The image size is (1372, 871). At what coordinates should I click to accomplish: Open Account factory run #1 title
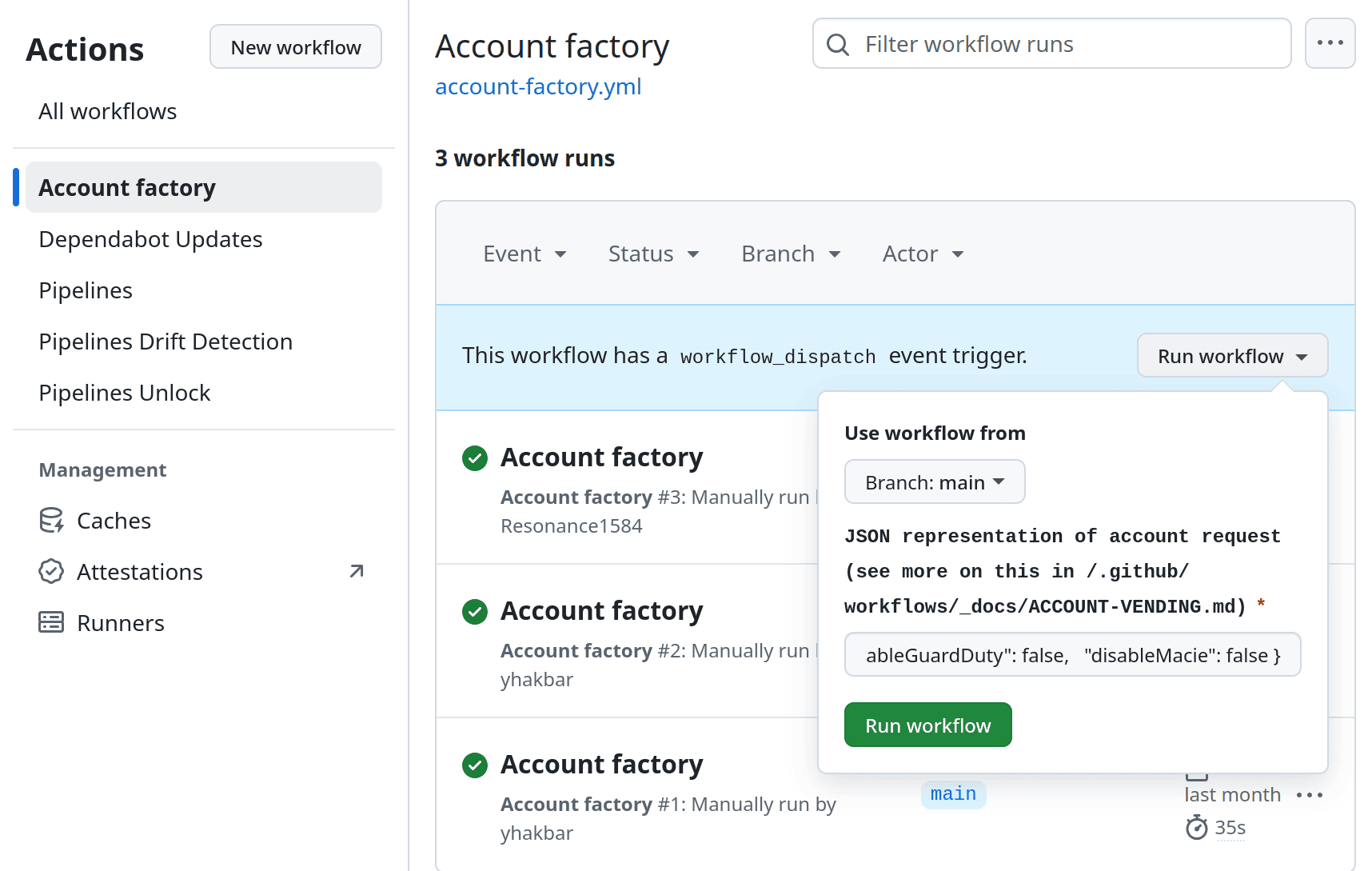click(602, 765)
